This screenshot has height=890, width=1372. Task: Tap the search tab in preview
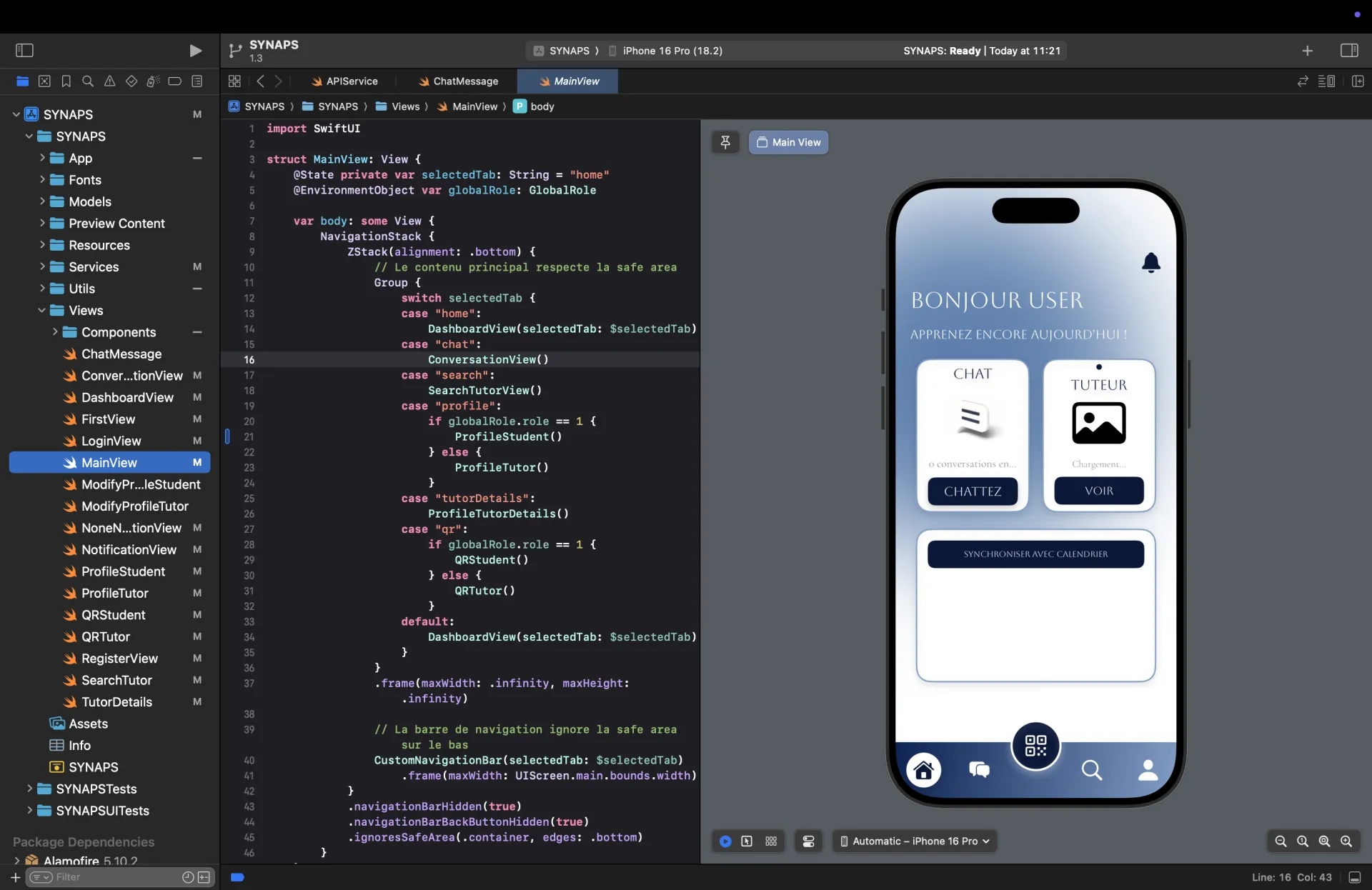click(1091, 770)
